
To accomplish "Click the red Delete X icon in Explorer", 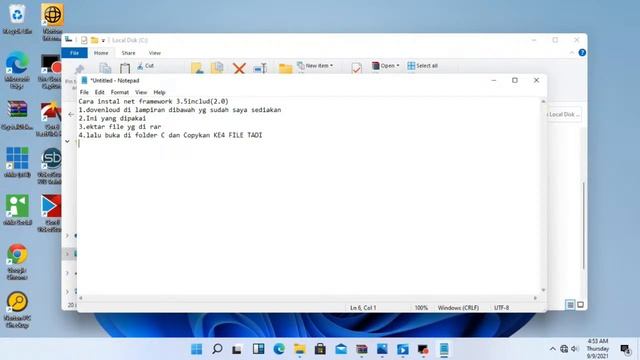I will [x=239, y=68].
